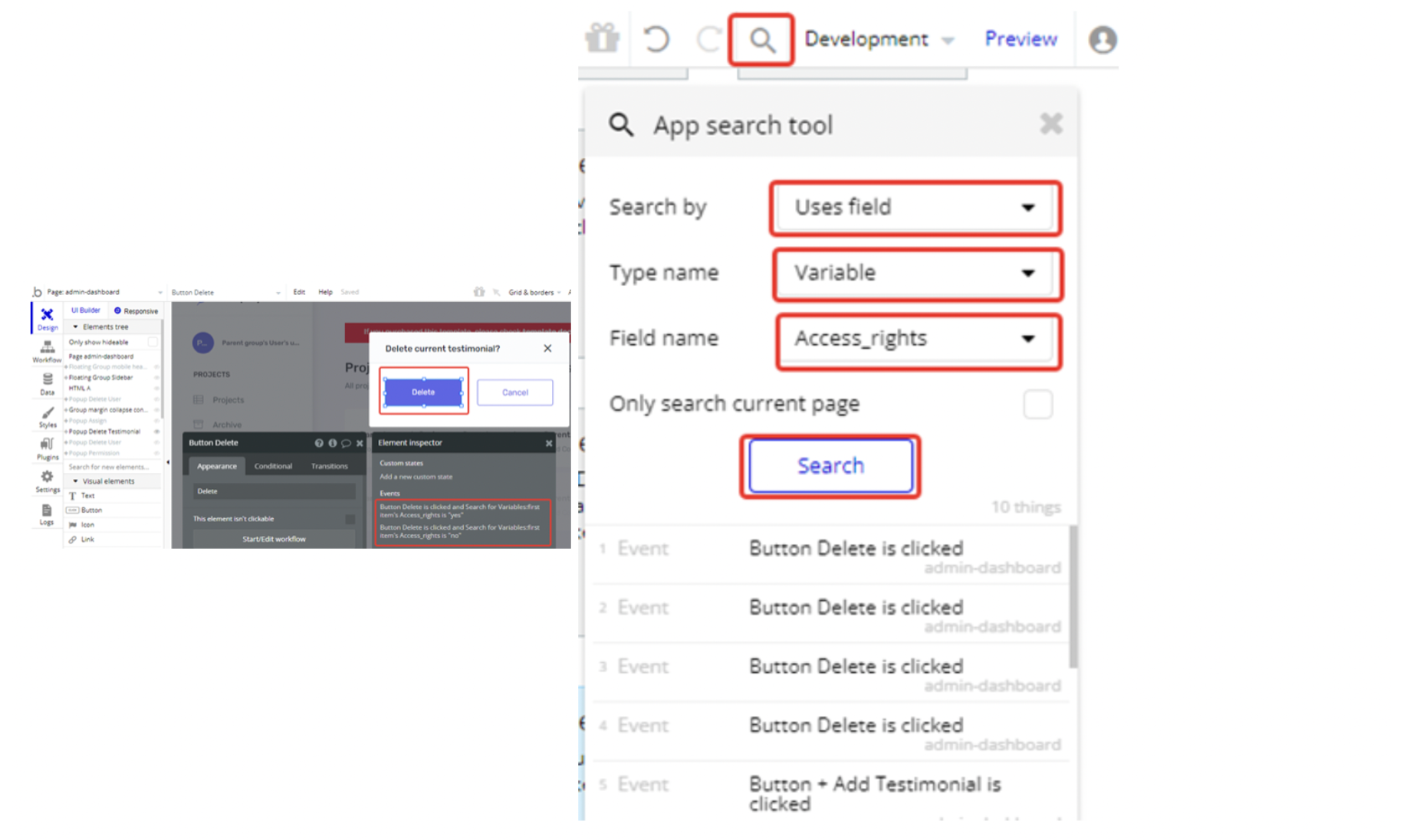Open the Search by dropdown
Screen dimensions: 1403x840
pos(915,208)
